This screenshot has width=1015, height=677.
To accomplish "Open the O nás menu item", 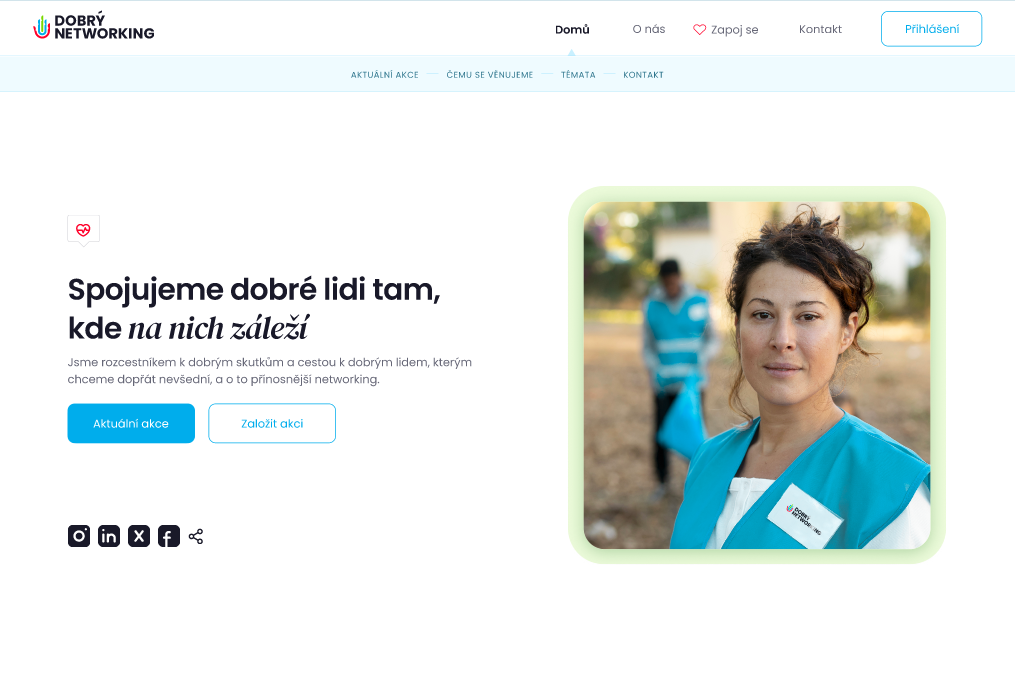I will (x=649, y=29).
